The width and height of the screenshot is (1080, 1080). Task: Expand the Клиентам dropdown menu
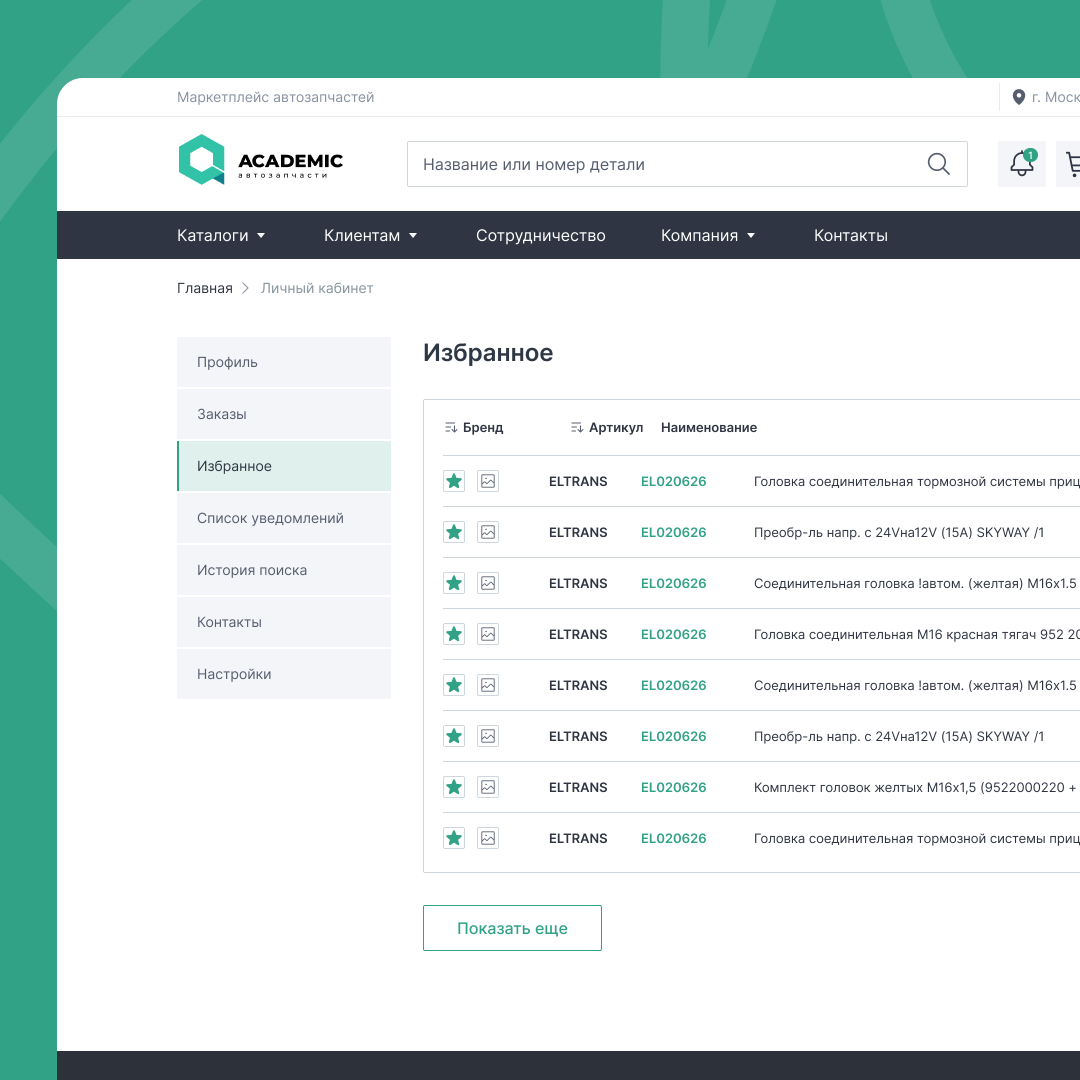coord(371,236)
